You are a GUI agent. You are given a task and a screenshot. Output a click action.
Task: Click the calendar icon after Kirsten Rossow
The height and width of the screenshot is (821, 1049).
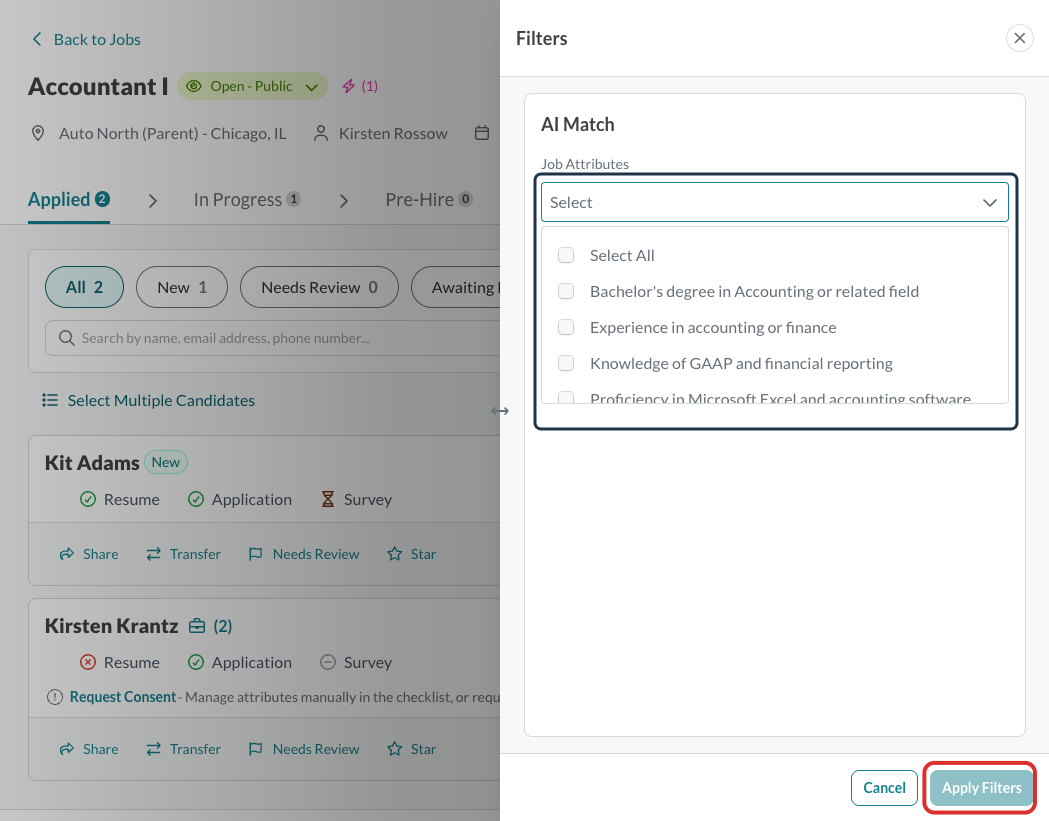pyautogui.click(x=482, y=133)
